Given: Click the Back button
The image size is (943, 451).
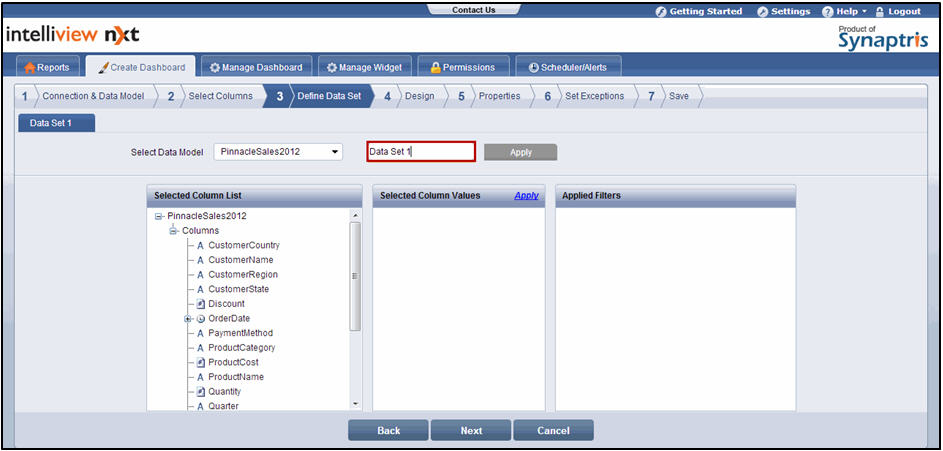Looking at the screenshot, I should (389, 431).
